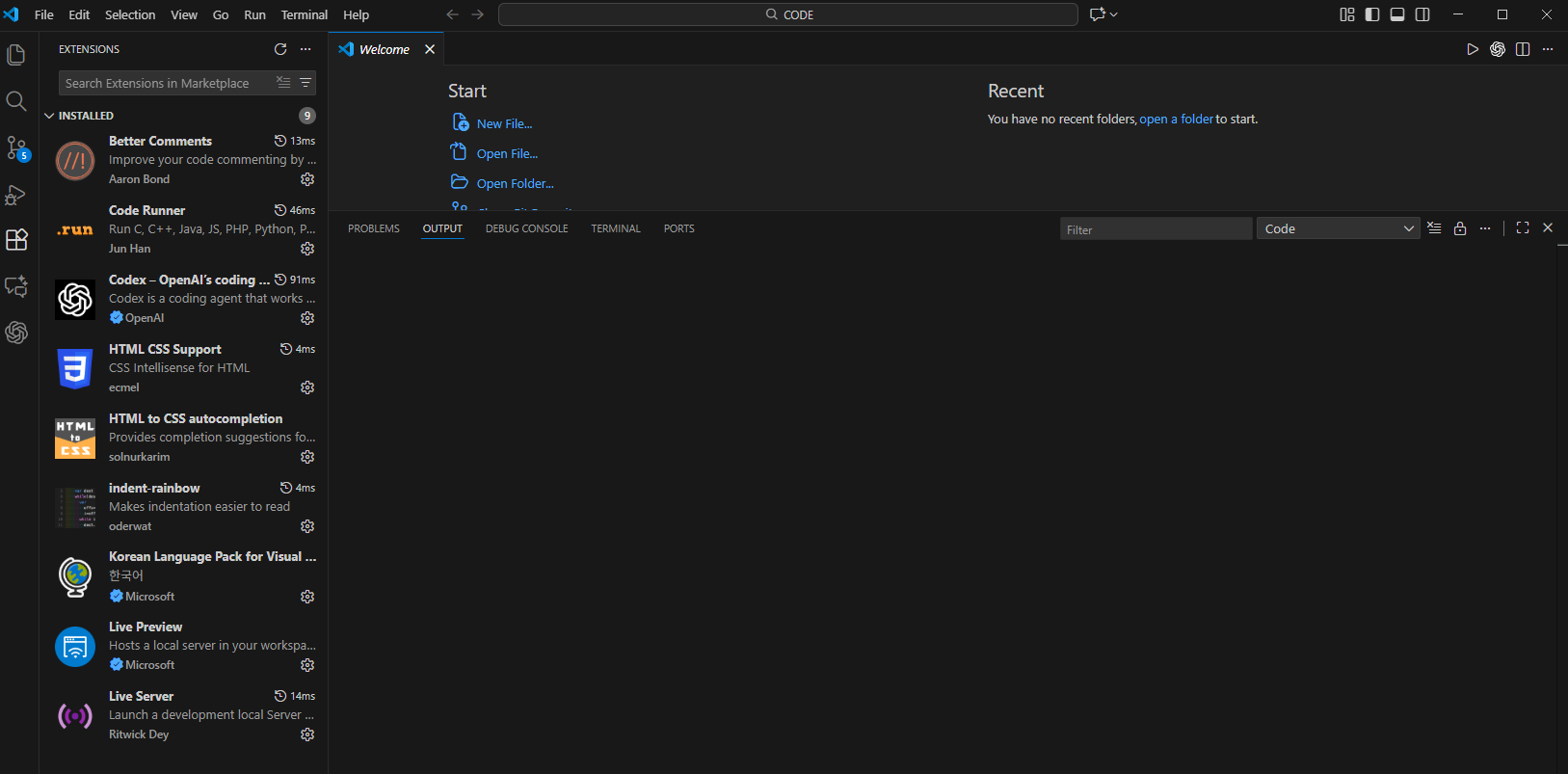Open the Selection menu

tap(130, 14)
